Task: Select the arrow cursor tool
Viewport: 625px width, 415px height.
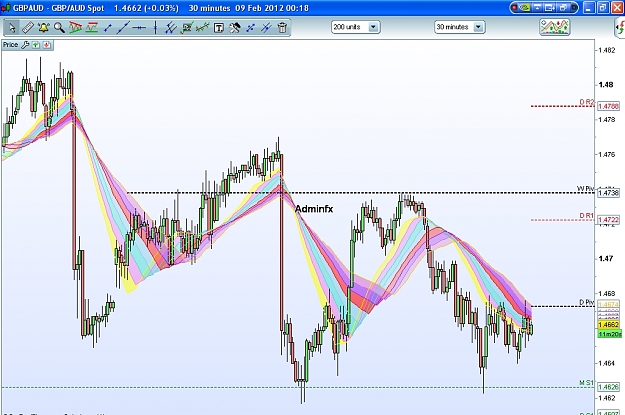Action: (12, 28)
